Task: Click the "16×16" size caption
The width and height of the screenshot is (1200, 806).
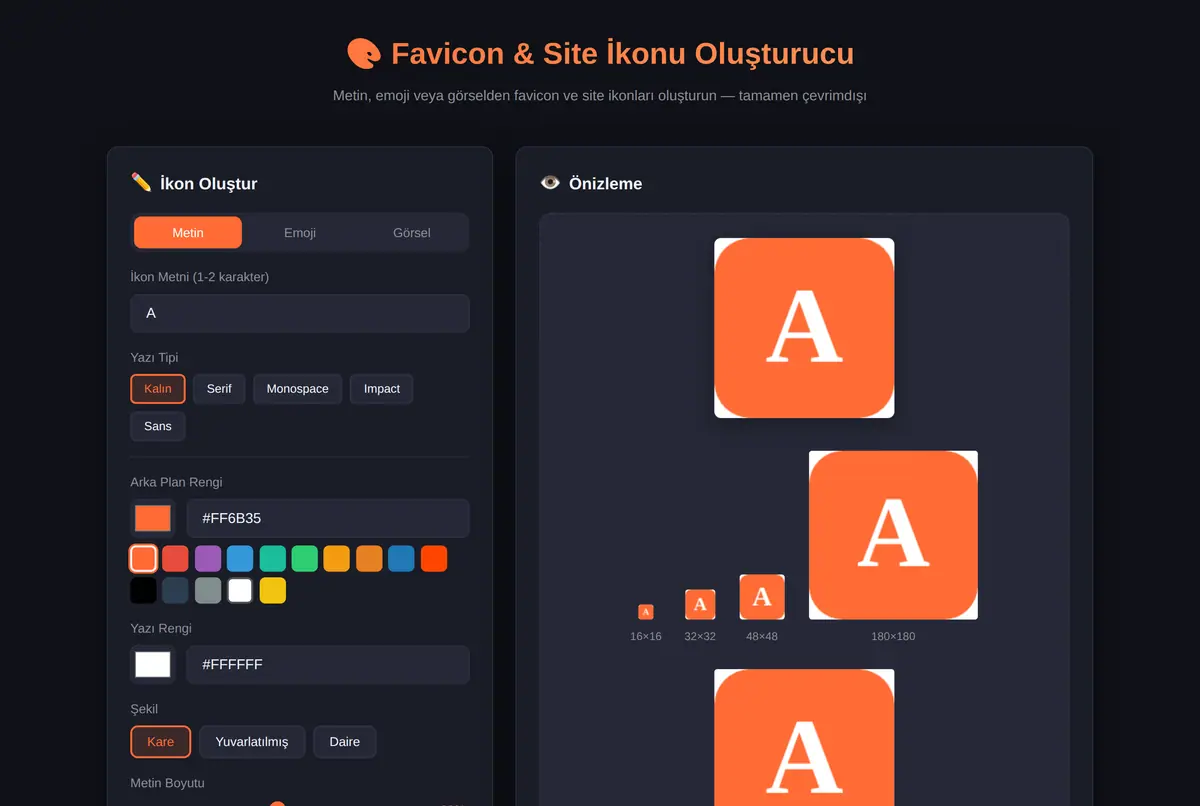Action: [x=646, y=636]
